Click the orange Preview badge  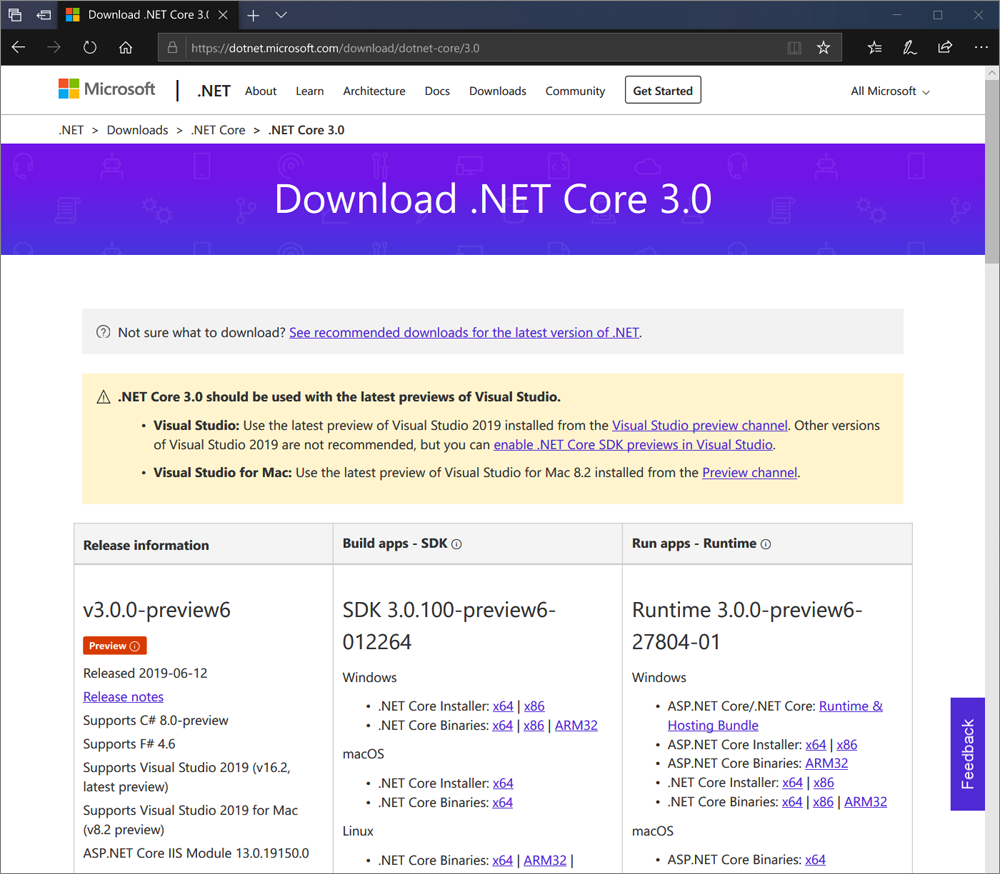pos(115,646)
